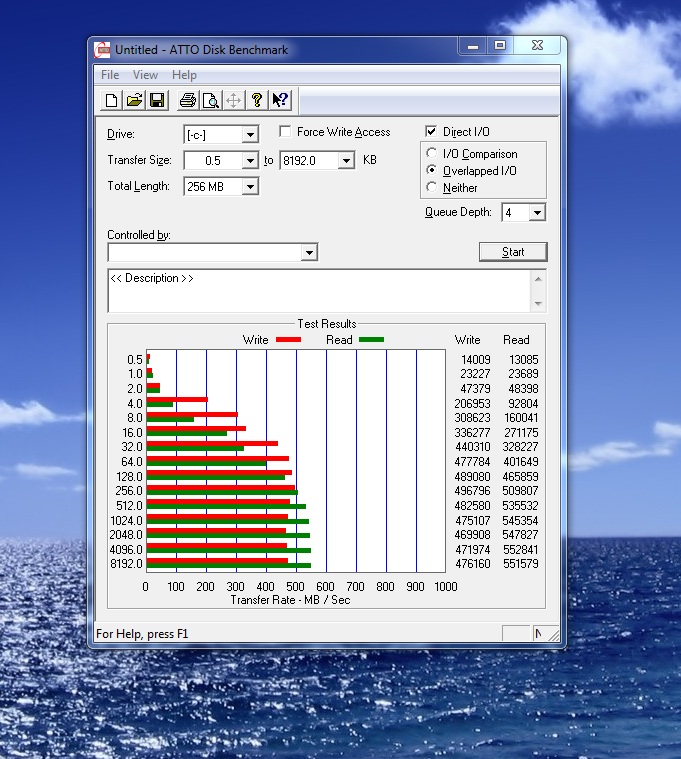Screen dimensions: 681x759
Task: Click read value 551579 for 8192.0 row
Action: 520,564
